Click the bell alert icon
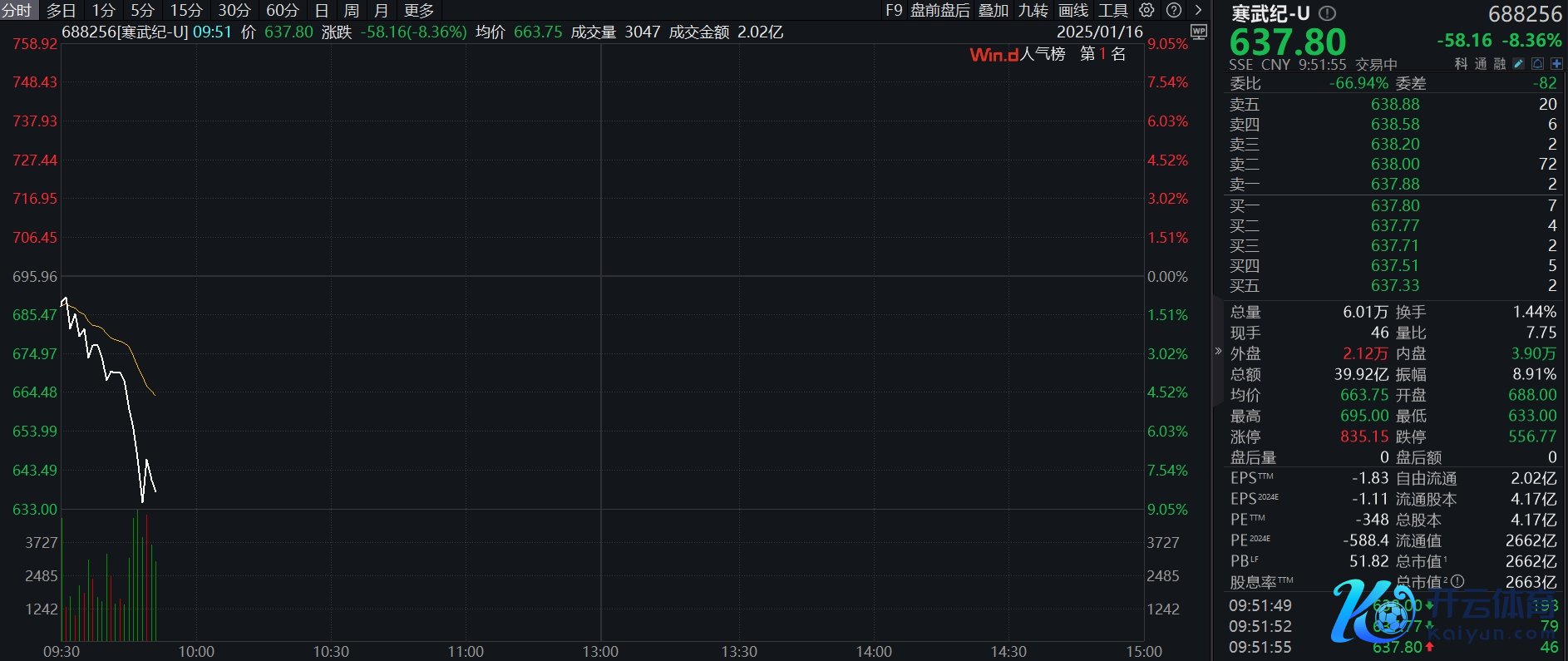 pos(1537,64)
